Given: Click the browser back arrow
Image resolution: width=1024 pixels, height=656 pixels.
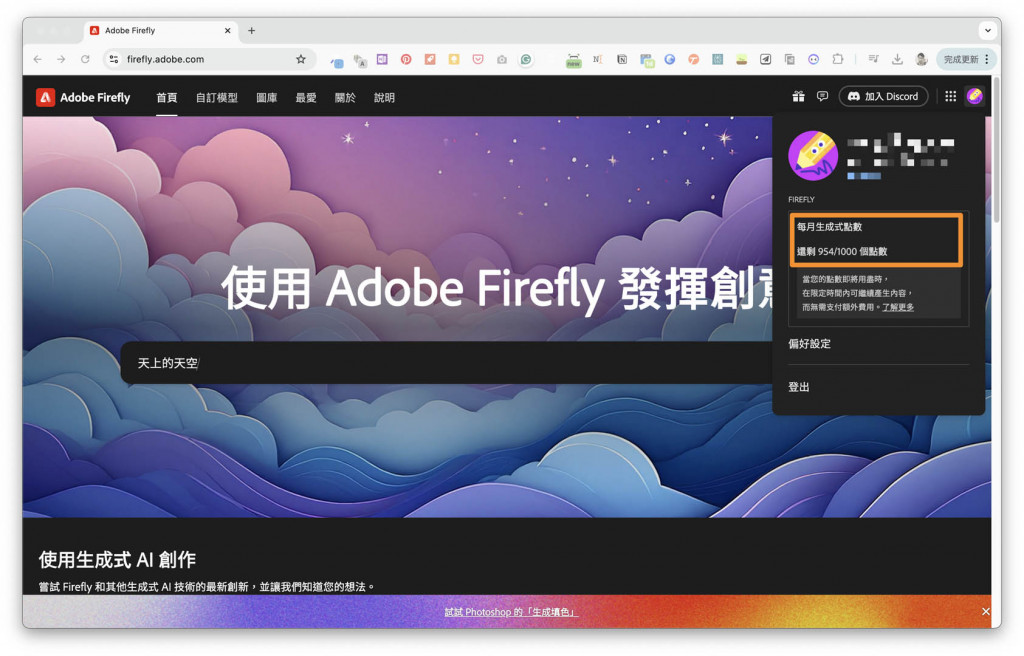Looking at the screenshot, I should coord(37,59).
